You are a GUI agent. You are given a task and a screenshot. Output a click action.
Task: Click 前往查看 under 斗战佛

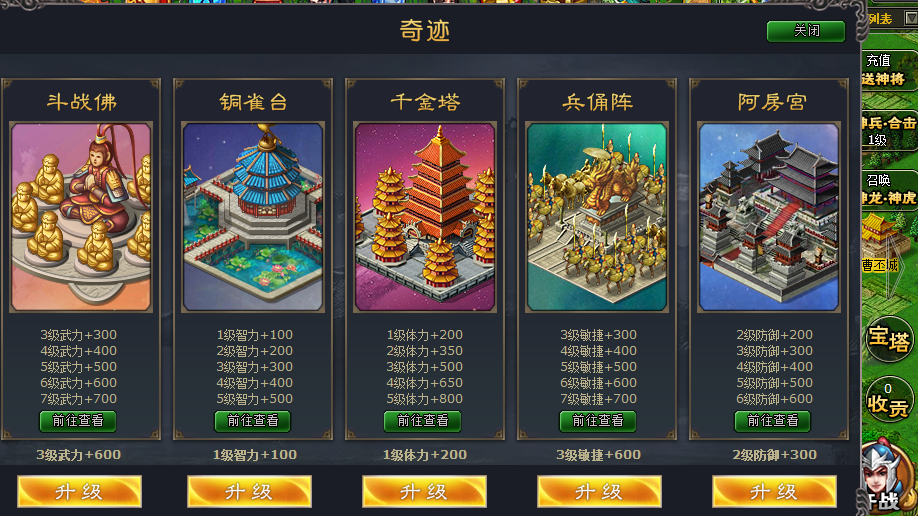[x=78, y=421]
